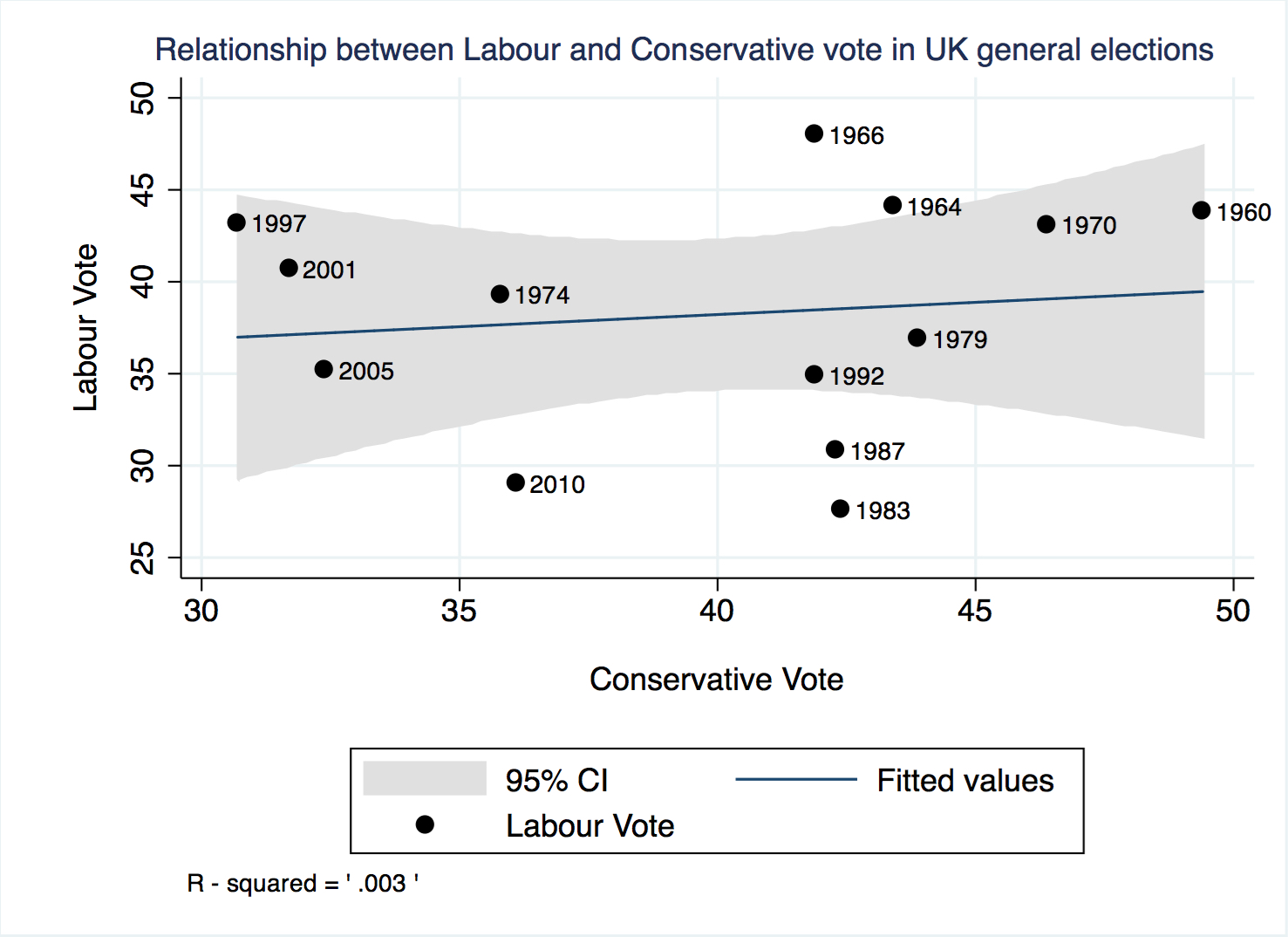Click the 1992 data point

point(814,374)
